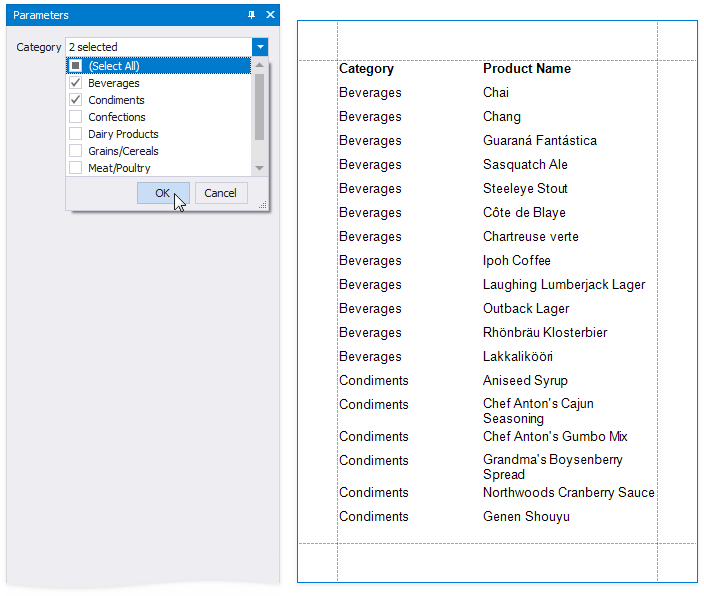Uncheck the Condiments checkbox
The width and height of the screenshot is (704, 596).
point(76,100)
